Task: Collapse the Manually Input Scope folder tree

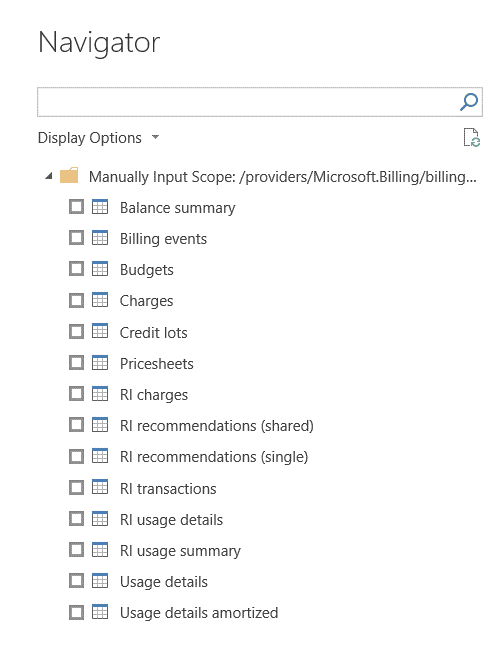Action: click(49, 176)
